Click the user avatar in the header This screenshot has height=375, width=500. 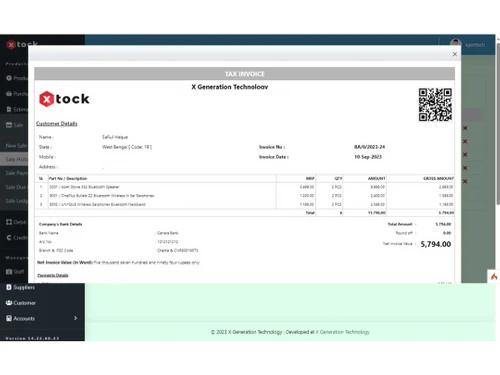[456, 43]
